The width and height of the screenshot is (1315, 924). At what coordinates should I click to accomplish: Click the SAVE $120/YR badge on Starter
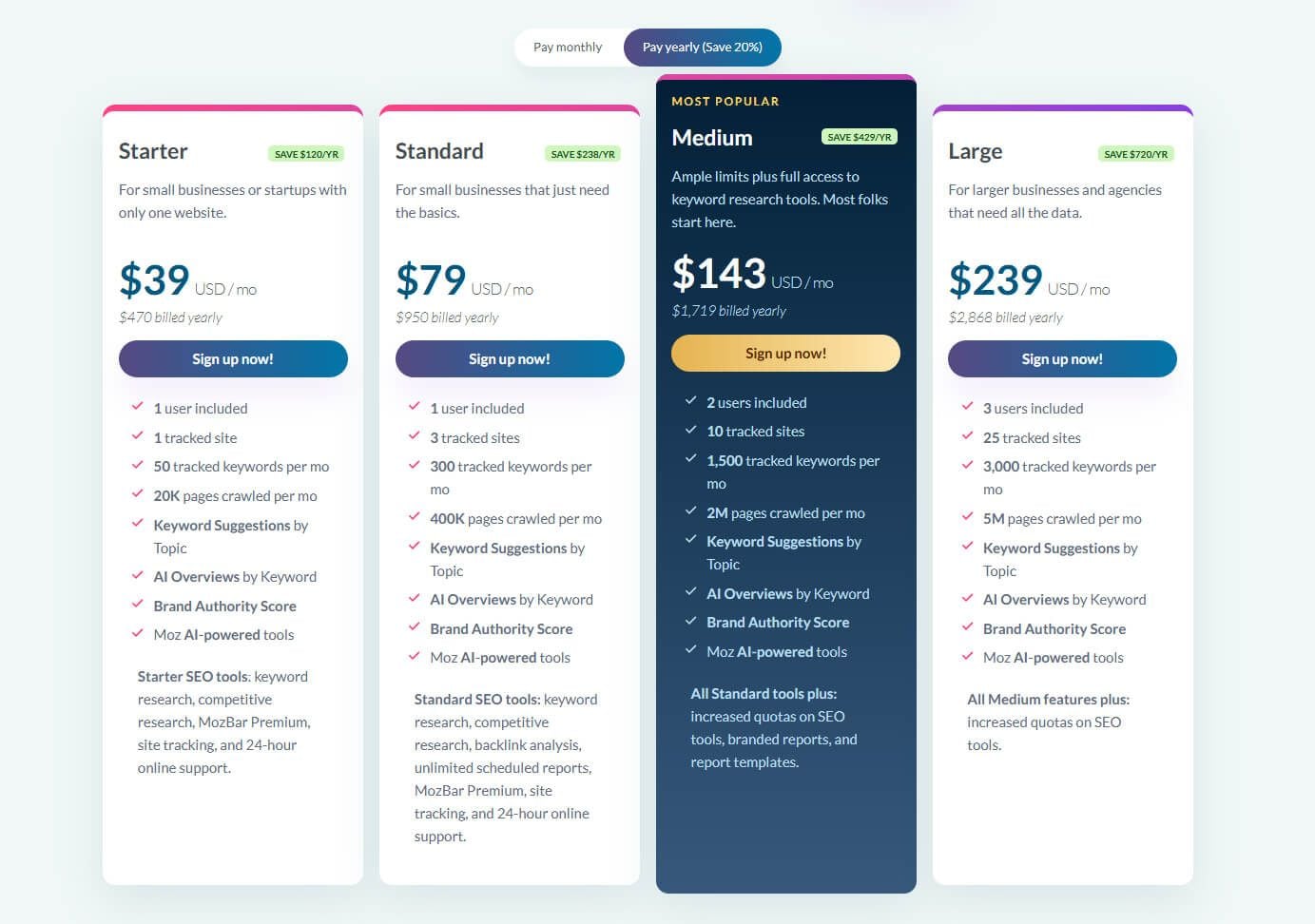click(x=305, y=152)
